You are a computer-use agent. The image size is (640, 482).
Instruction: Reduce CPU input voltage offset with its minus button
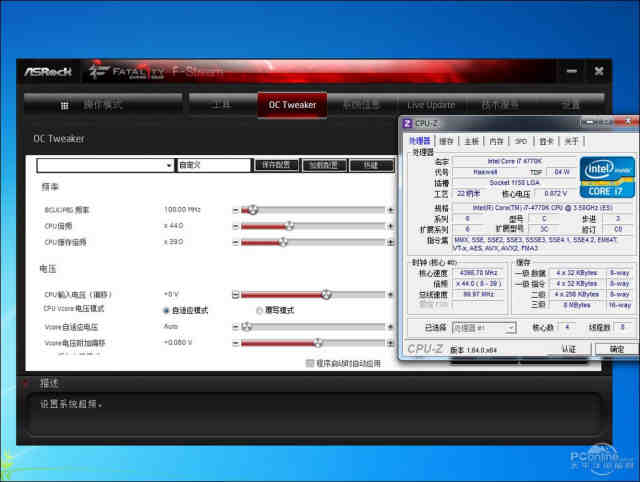(236, 294)
